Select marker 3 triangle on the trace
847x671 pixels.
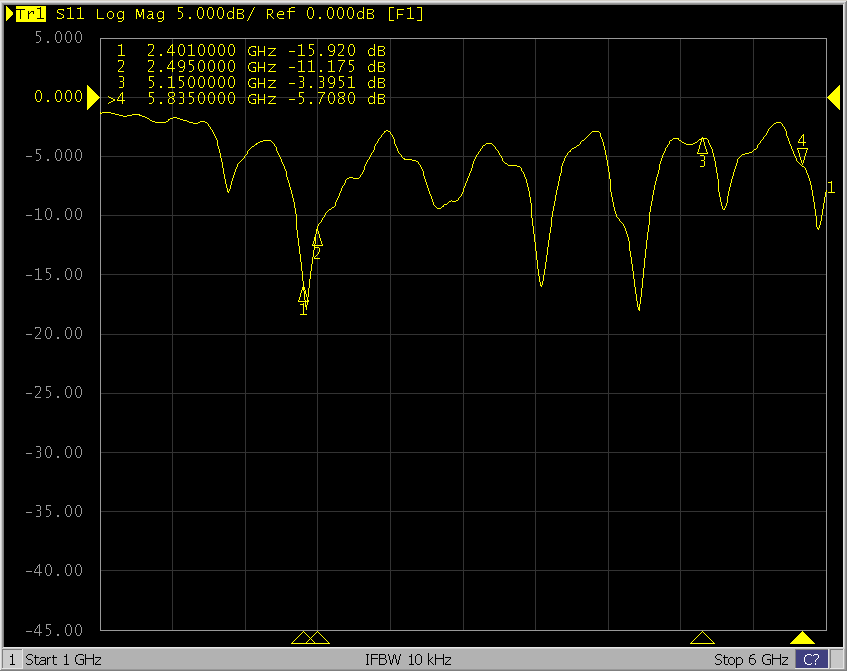[703, 146]
